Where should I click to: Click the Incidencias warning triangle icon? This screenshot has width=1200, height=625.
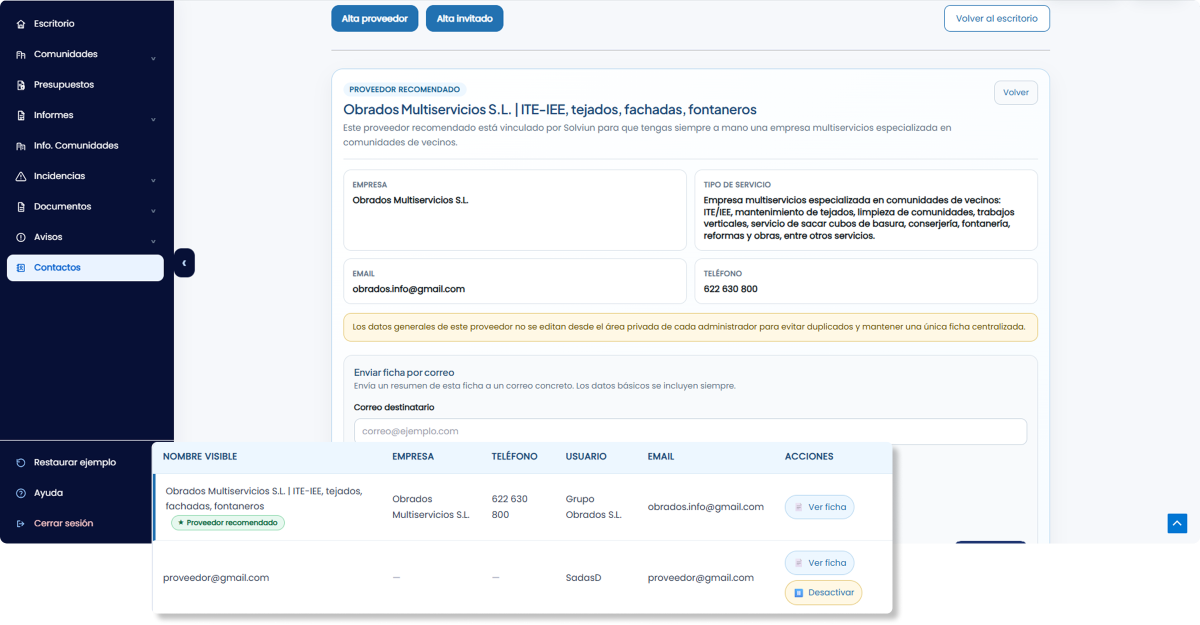click(x=21, y=177)
